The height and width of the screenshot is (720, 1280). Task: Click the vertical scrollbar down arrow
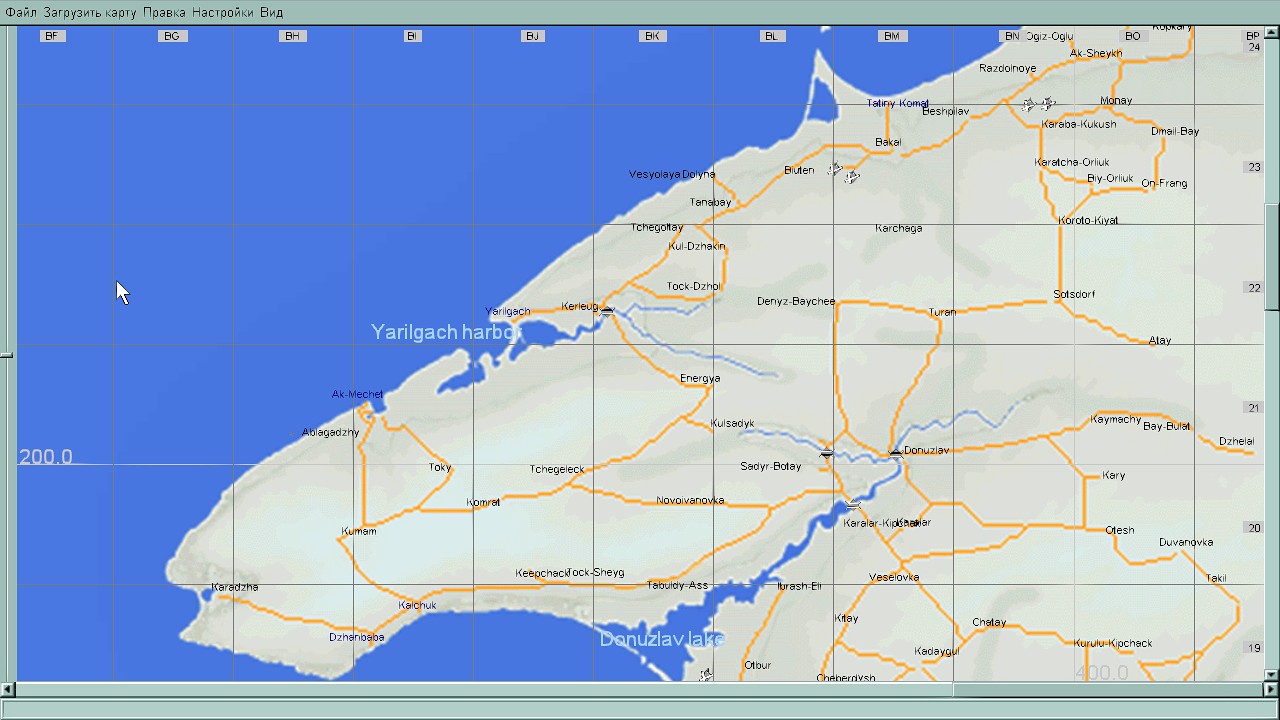[1273, 675]
